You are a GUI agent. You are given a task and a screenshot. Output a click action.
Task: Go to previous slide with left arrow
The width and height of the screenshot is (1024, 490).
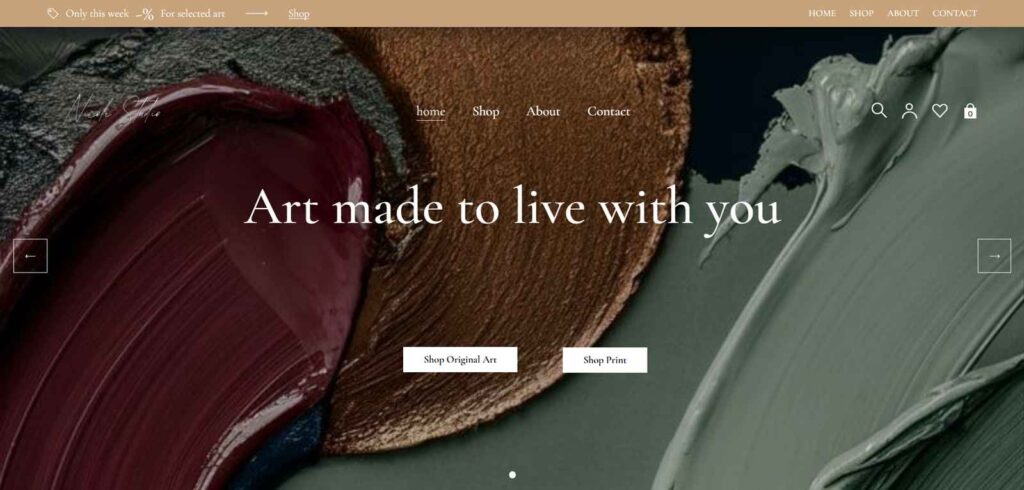[x=30, y=256]
